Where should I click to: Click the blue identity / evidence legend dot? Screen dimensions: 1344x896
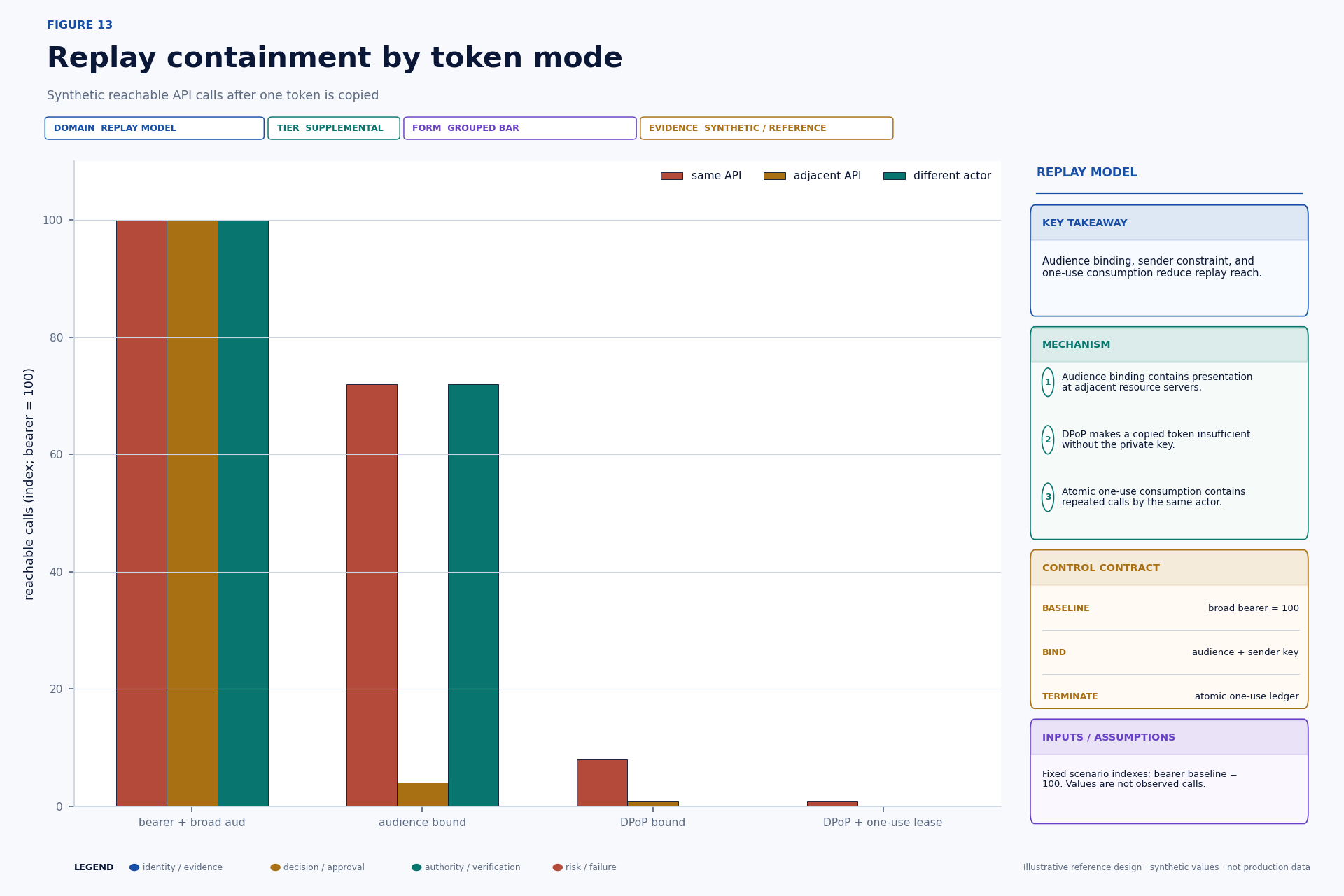click(134, 867)
